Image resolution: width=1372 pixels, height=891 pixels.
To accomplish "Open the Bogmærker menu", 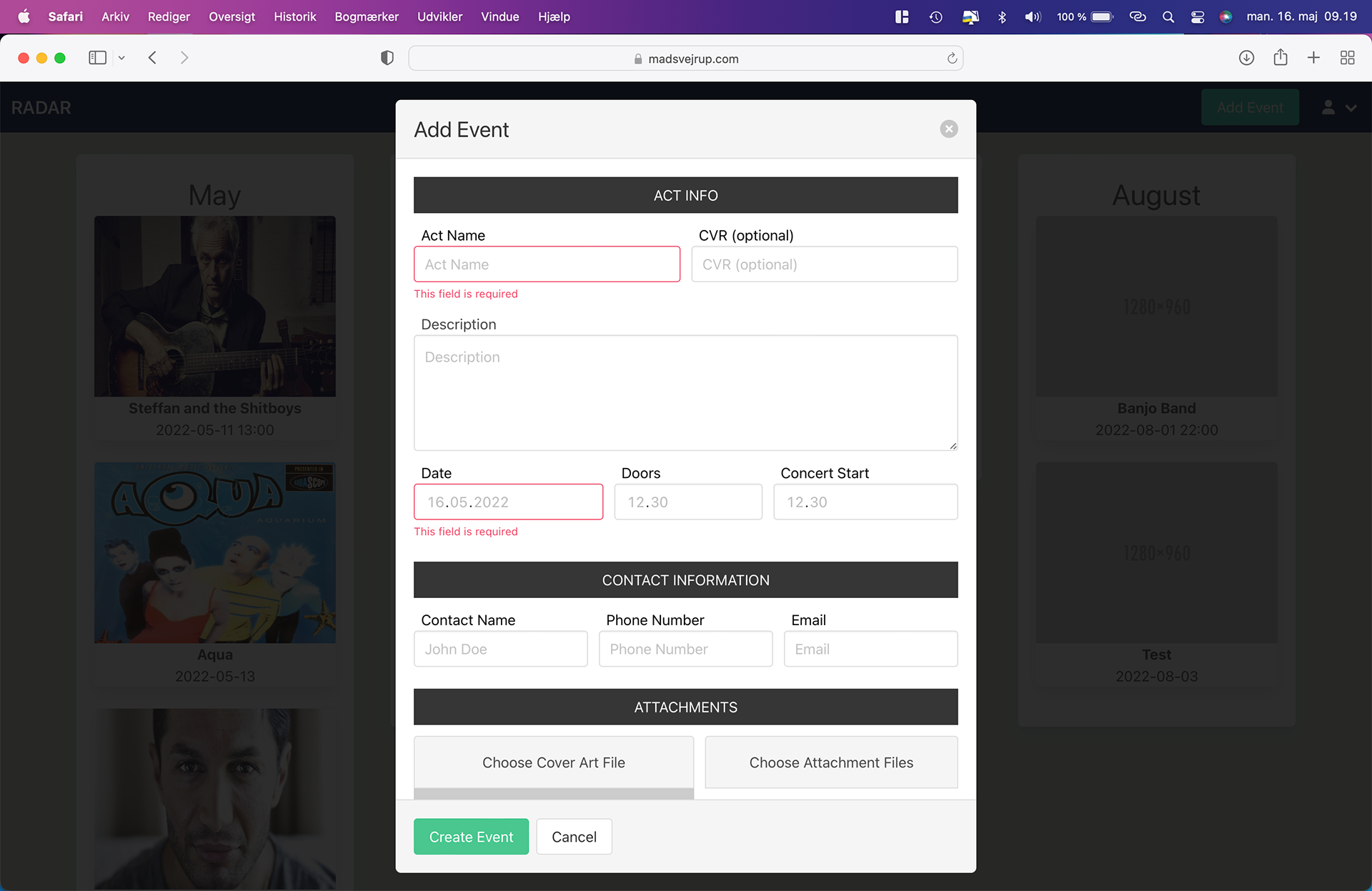I will tap(366, 16).
